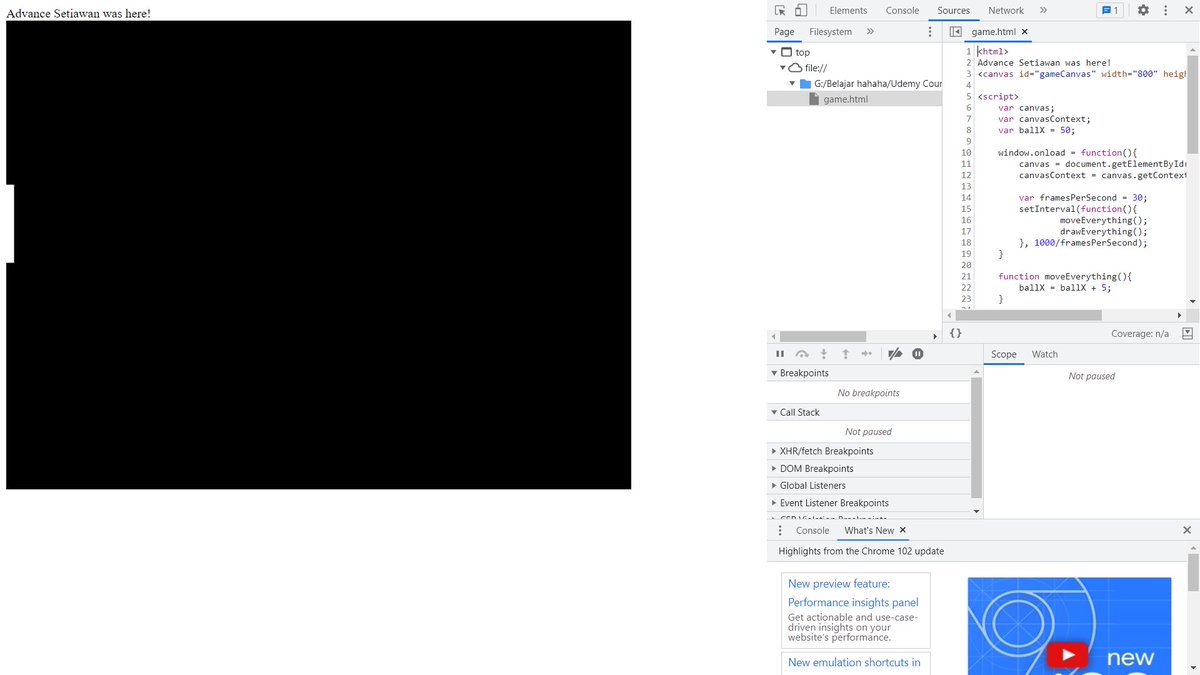Screen dimensions: 1200x675
Task: Expand Event Listener Breakpoints section
Action: 869,503
